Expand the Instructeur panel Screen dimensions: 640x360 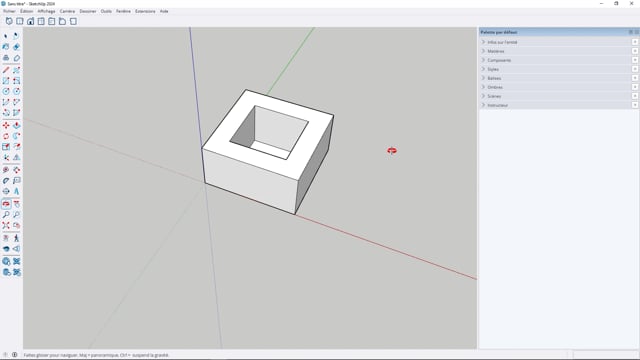(558, 105)
